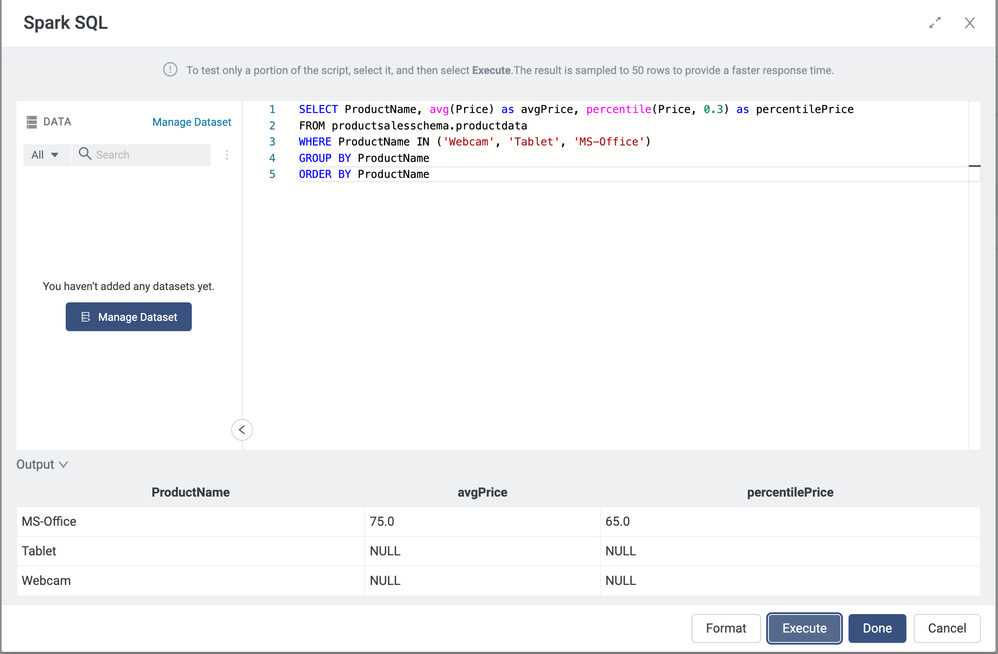Open the three-dot more options menu

click(227, 155)
